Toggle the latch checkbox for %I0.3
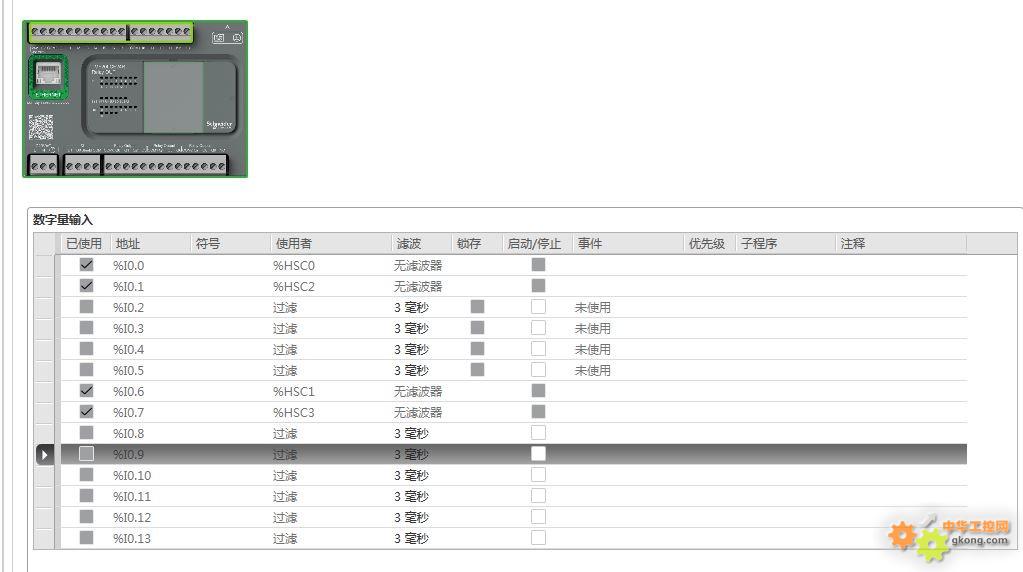Viewport: 1023px width, 572px height. [478, 327]
